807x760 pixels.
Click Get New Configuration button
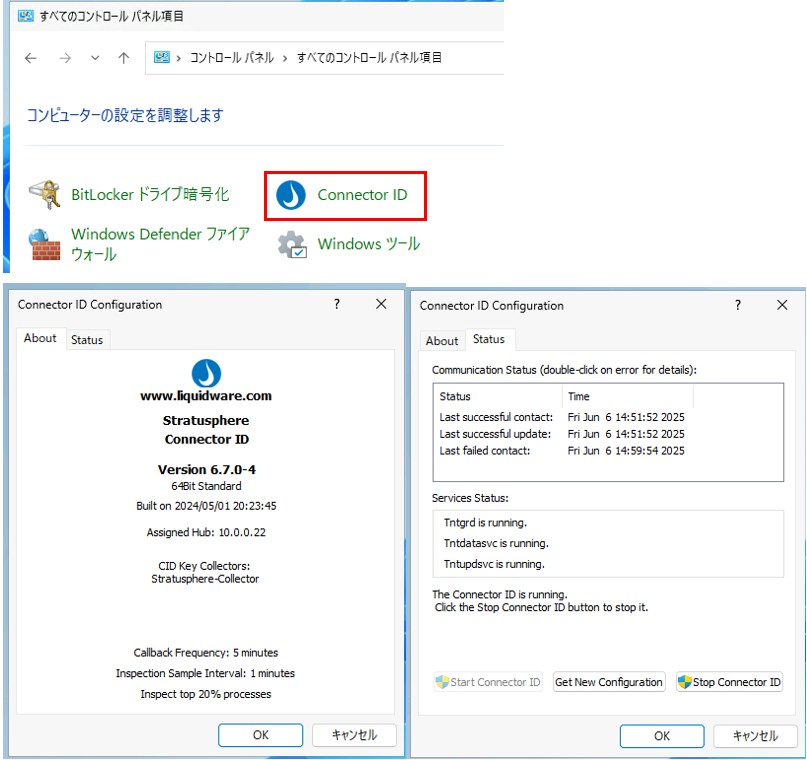click(609, 682)
